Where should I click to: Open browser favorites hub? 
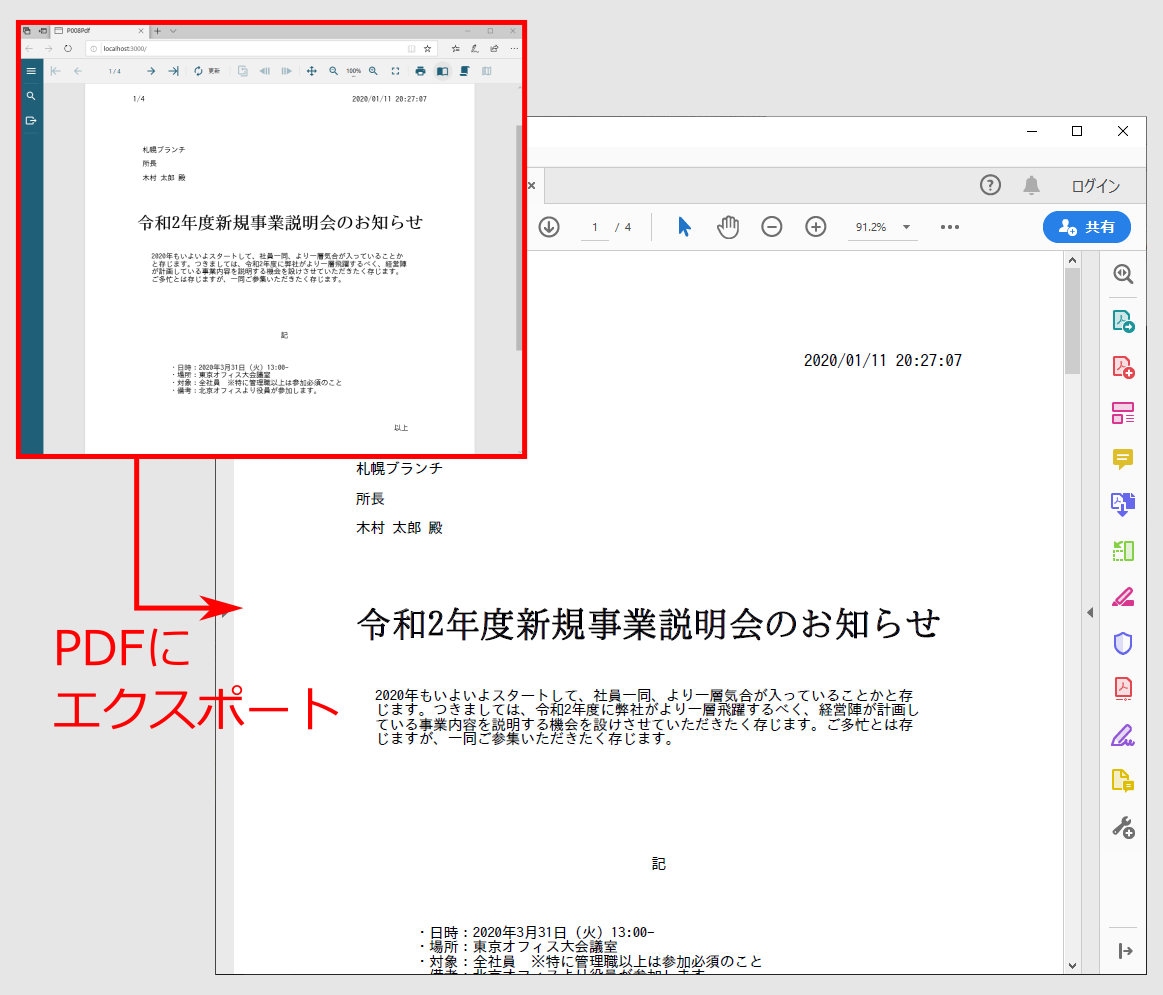click(455, 48)
